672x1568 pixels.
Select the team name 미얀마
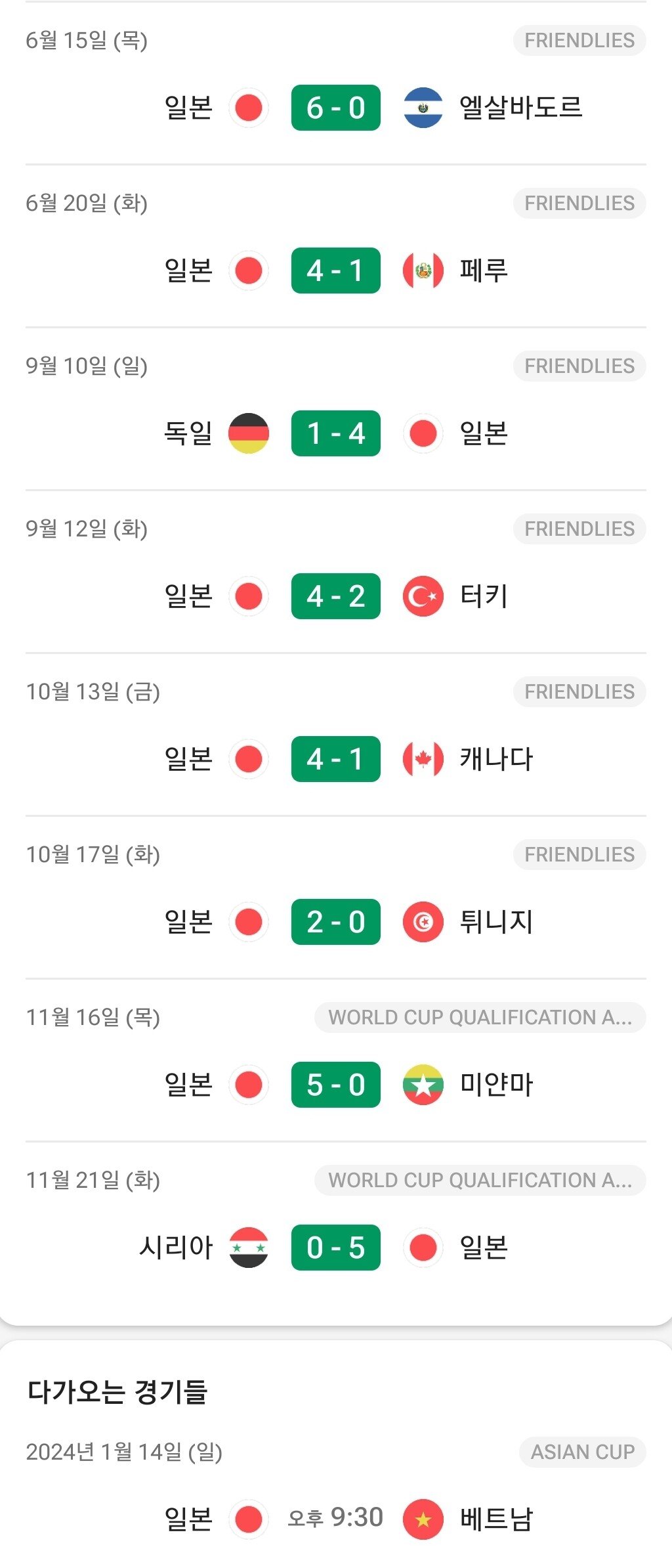(496, 1085)
